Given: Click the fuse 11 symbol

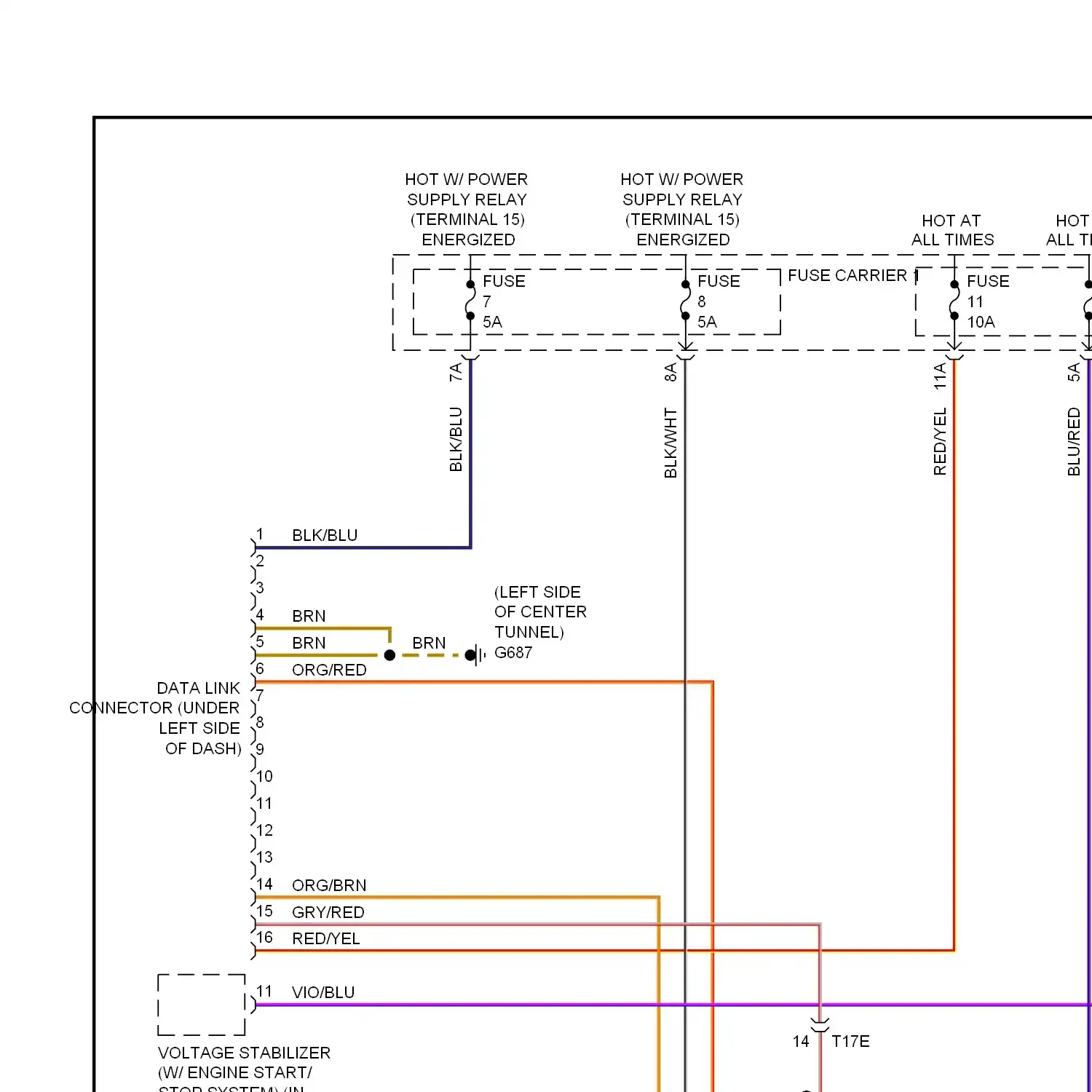Looking at the screenshot, I should (x=954, y=300).
